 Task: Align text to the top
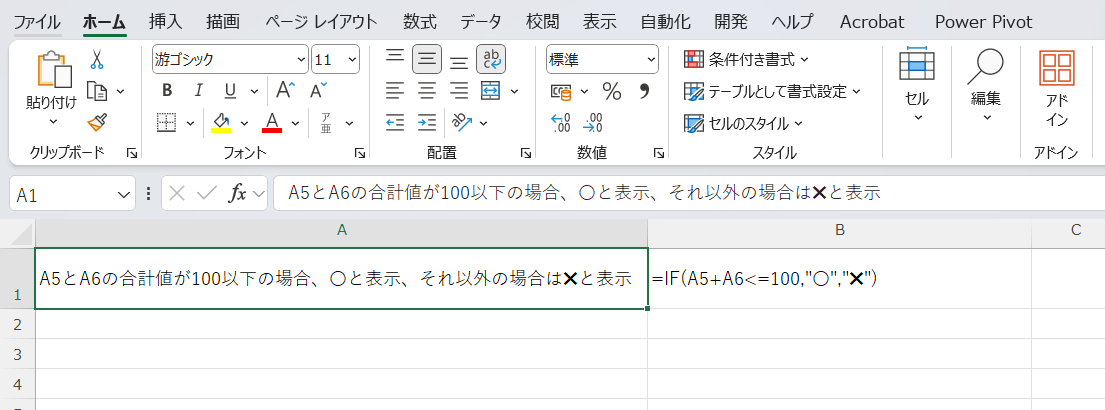[395, 56]
